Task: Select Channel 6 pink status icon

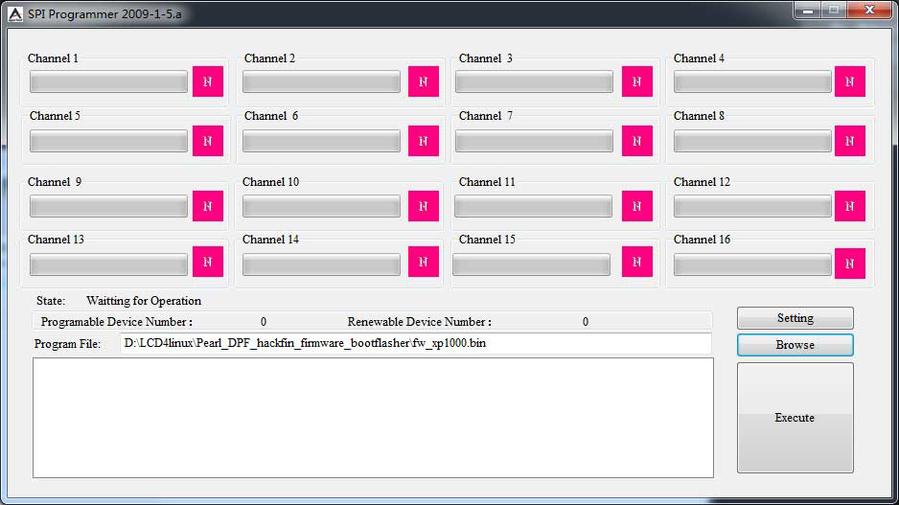Action: 423,141
